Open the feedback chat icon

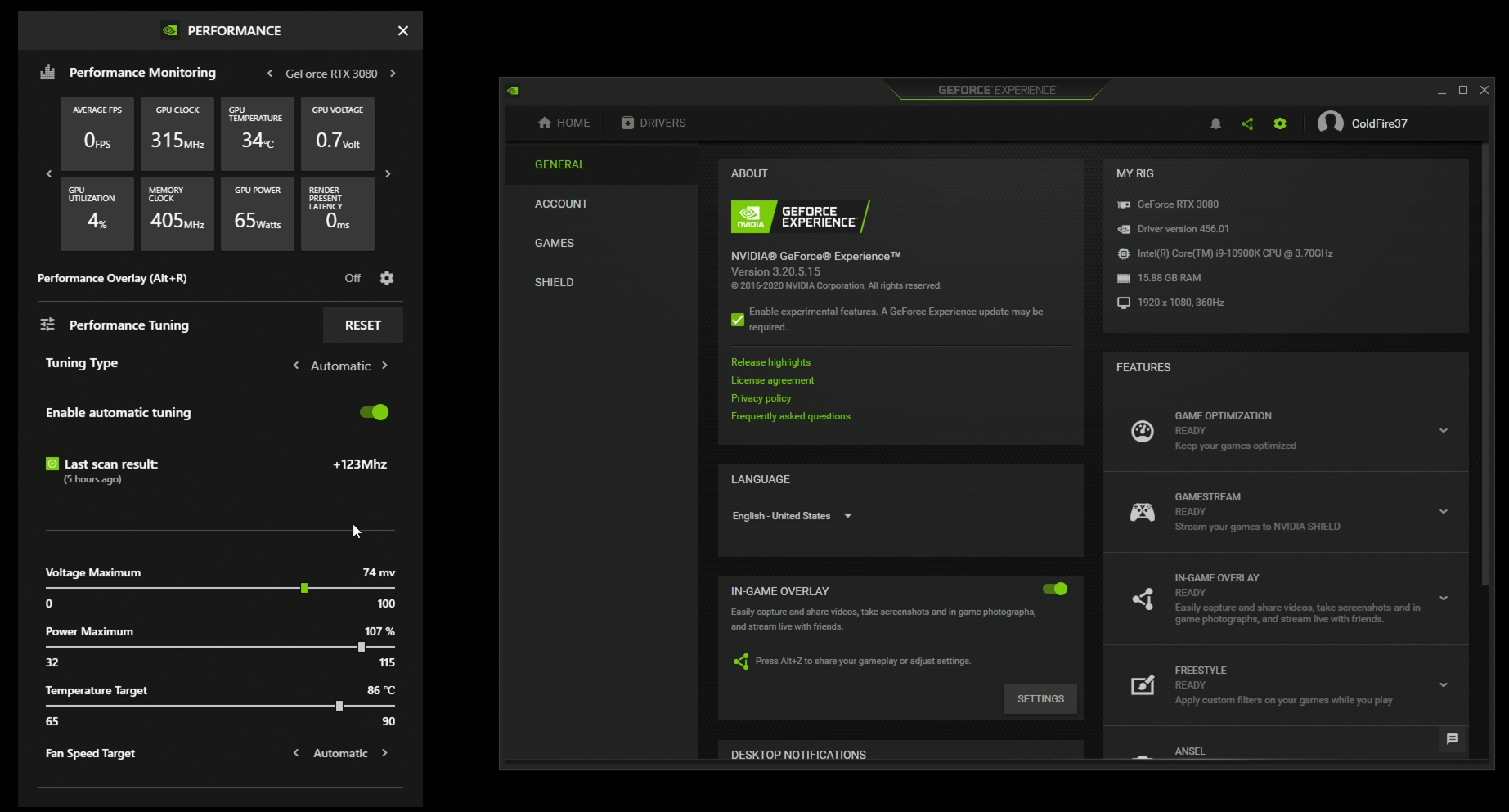tap(1453, 739)
